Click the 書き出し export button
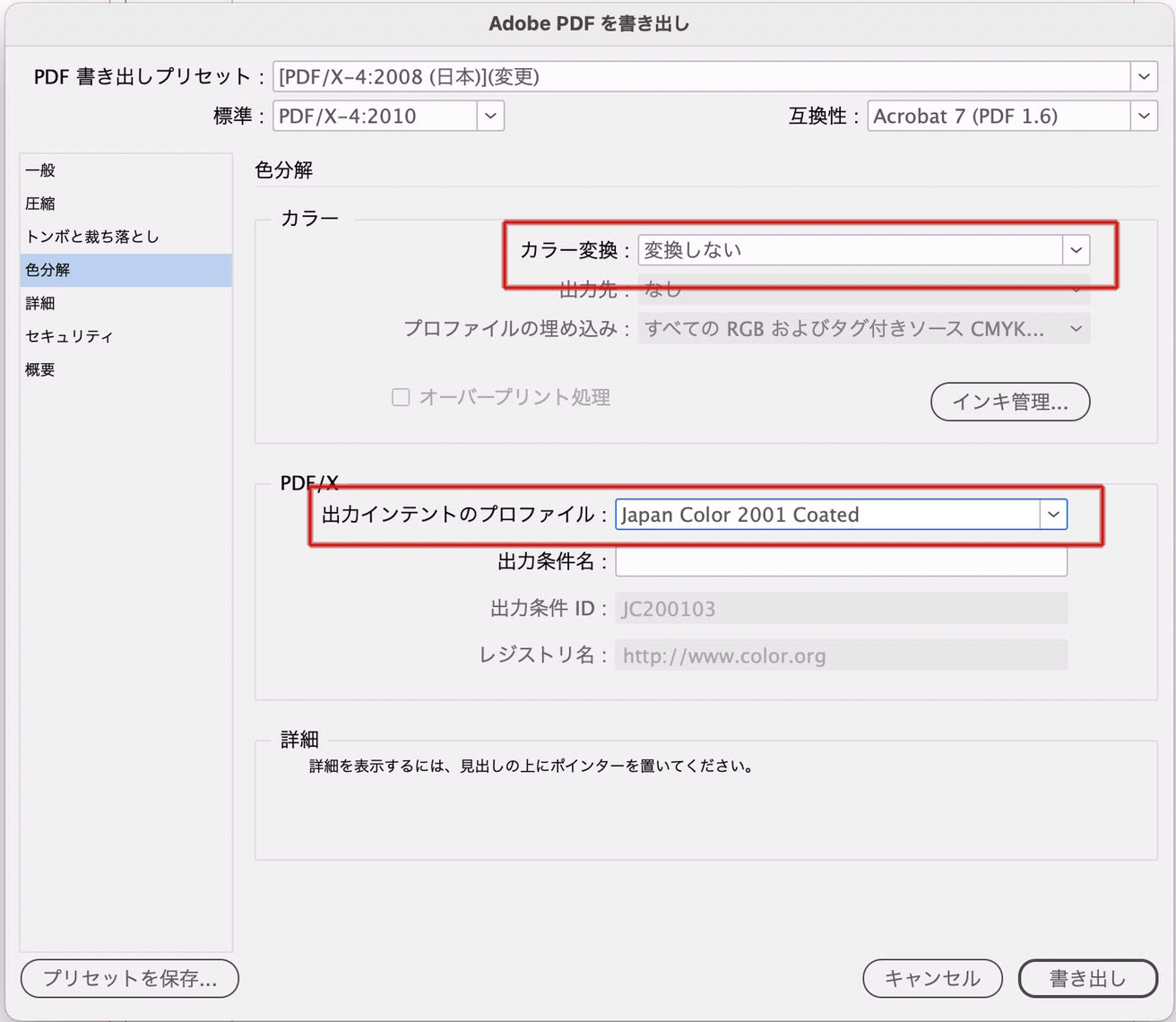 [x=1087, y=978]
